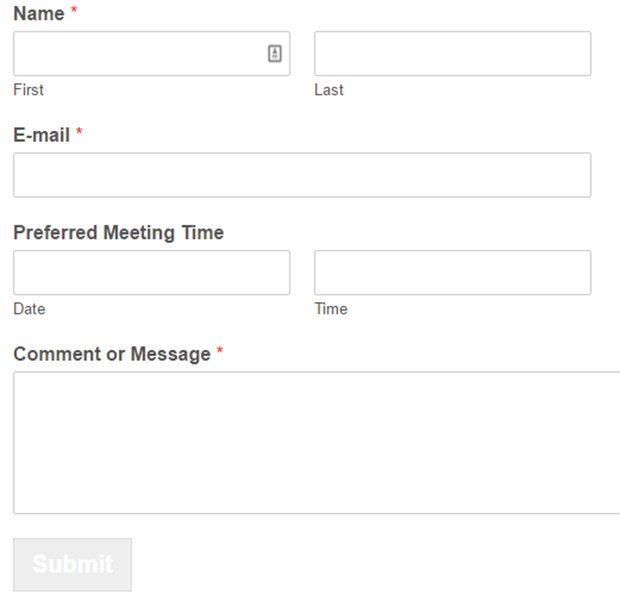Screen dimensions: 620x594
Task: Click the contact autofill icon in First name field
Action: (275, 53)
